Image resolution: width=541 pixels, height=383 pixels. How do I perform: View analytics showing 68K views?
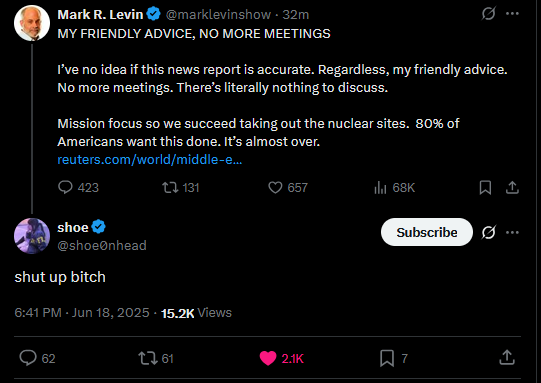tap(380, 187)
